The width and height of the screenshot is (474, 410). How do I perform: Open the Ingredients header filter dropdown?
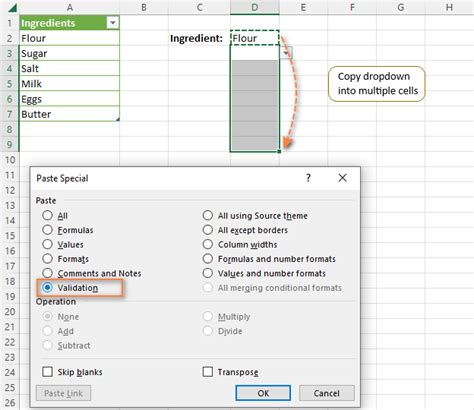(x=113, y=23)
